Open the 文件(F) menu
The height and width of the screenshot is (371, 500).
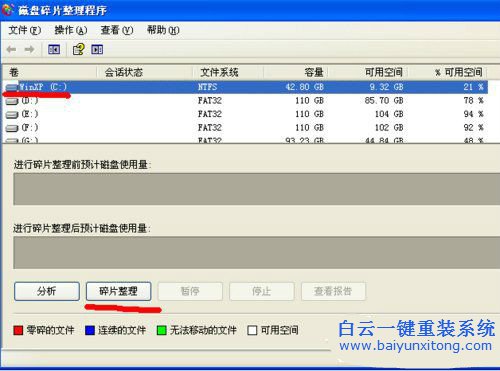click(x=24, y=30)
